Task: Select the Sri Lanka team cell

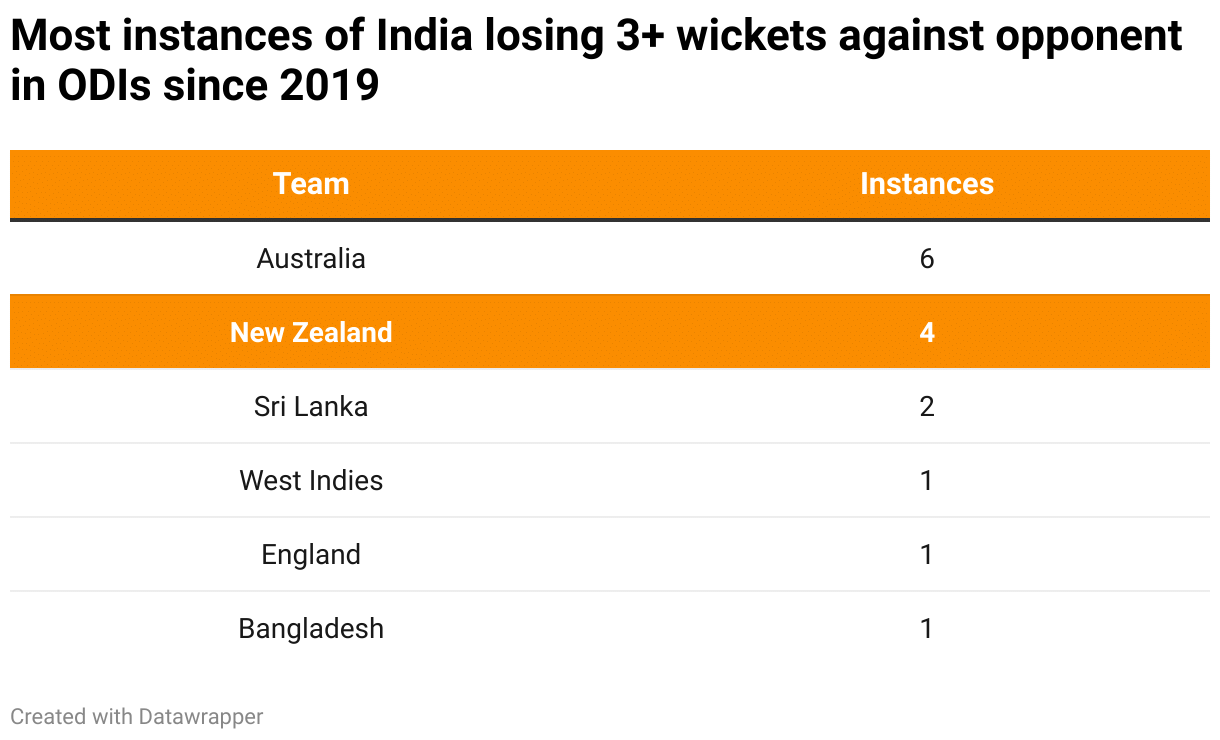Action: pos(311,407)
